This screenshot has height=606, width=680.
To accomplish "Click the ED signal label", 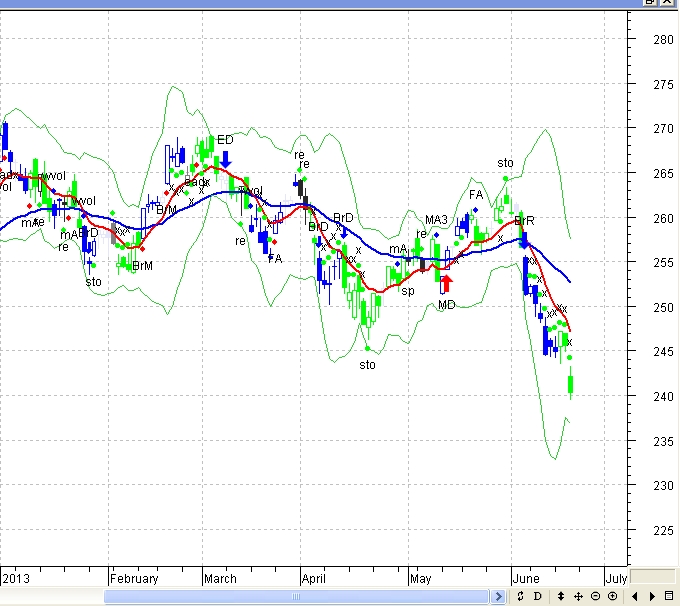I will click(225, 140).
